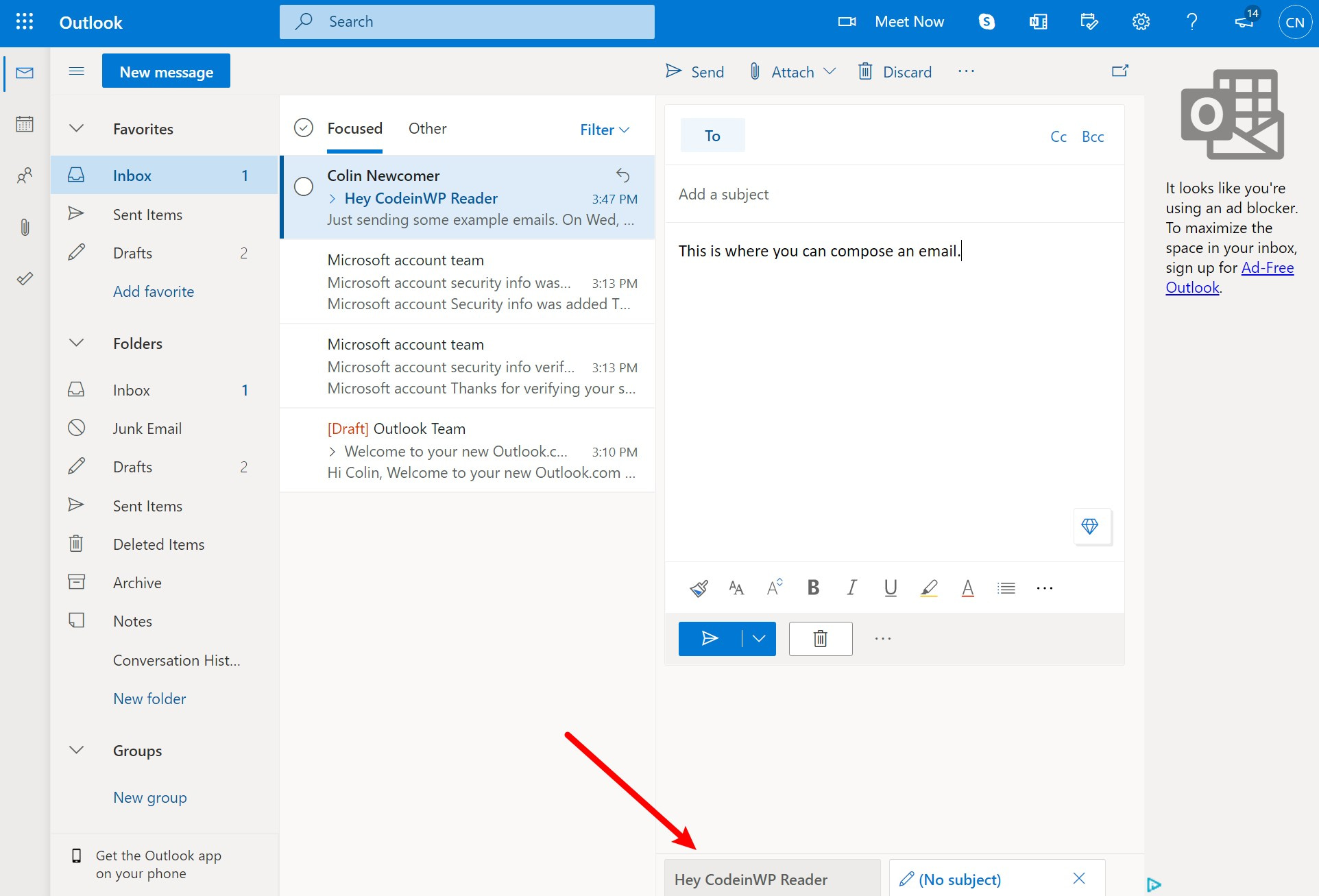Open attached Files via the paperclip sidebar icon
1319x896 pixels.
click(25, 227)
